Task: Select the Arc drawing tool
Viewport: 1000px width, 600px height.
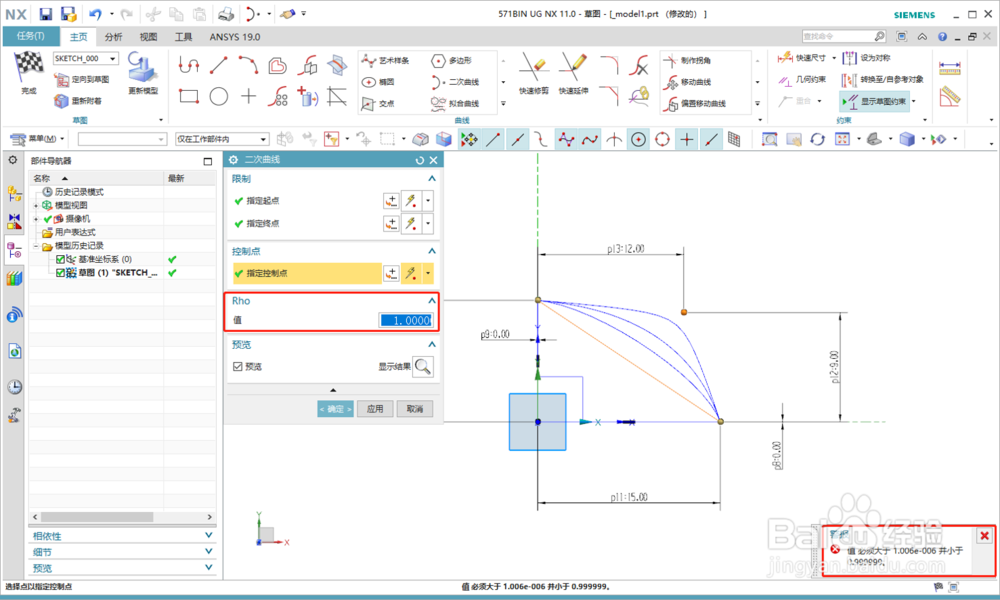Action: coord(248,65)
